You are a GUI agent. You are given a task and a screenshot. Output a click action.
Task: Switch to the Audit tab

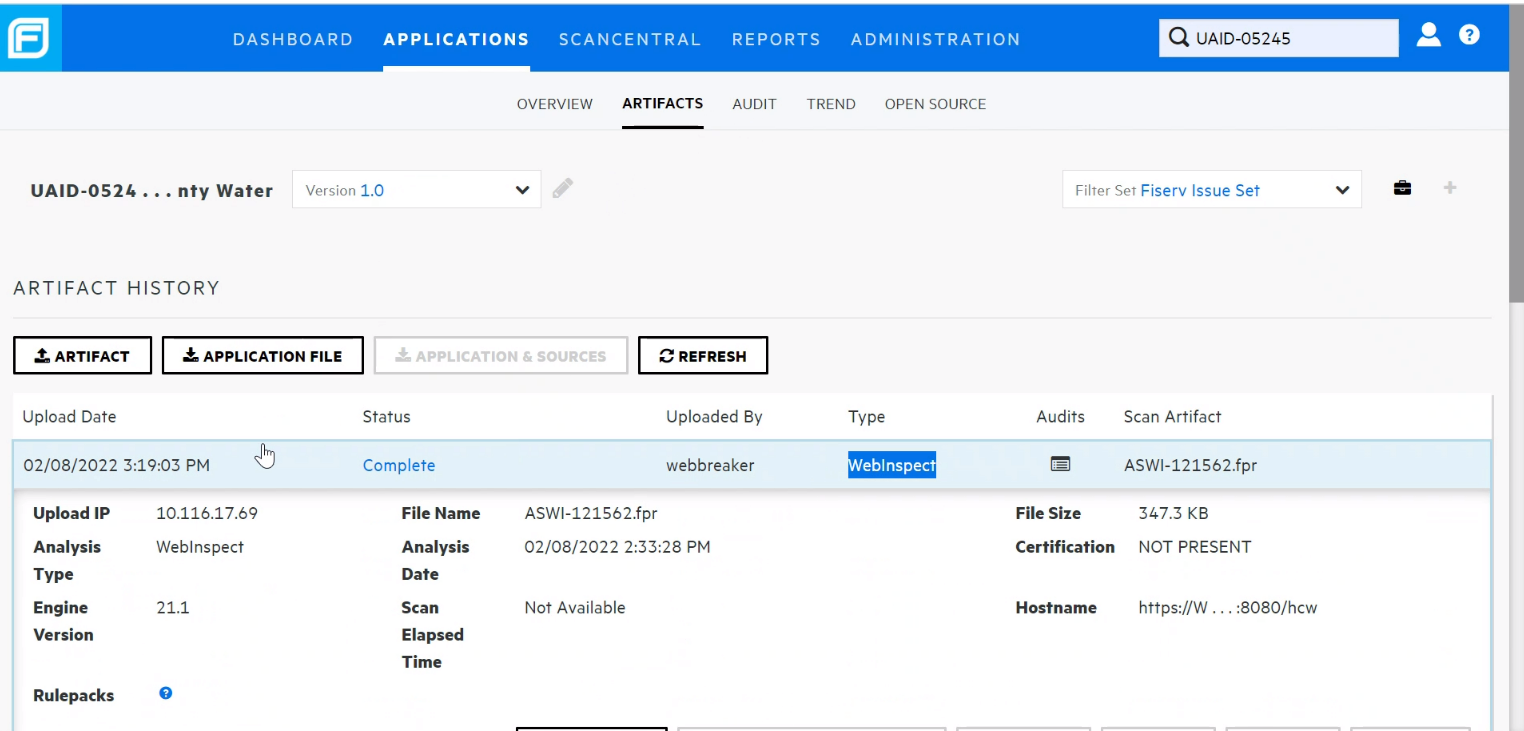tap(754, 104)
